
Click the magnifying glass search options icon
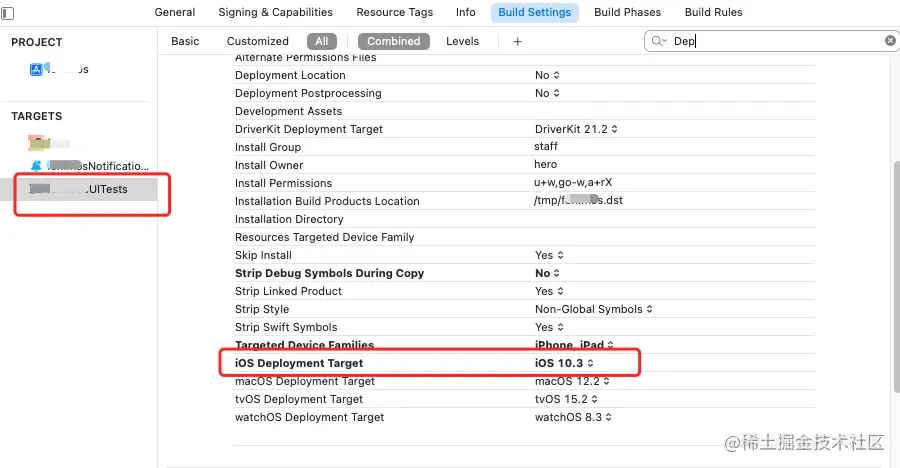[659, 41]
